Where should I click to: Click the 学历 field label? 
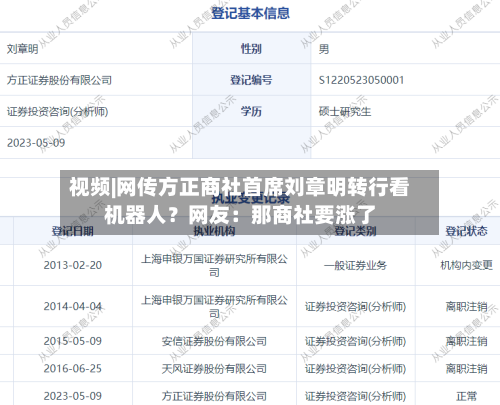coord(251,111)
